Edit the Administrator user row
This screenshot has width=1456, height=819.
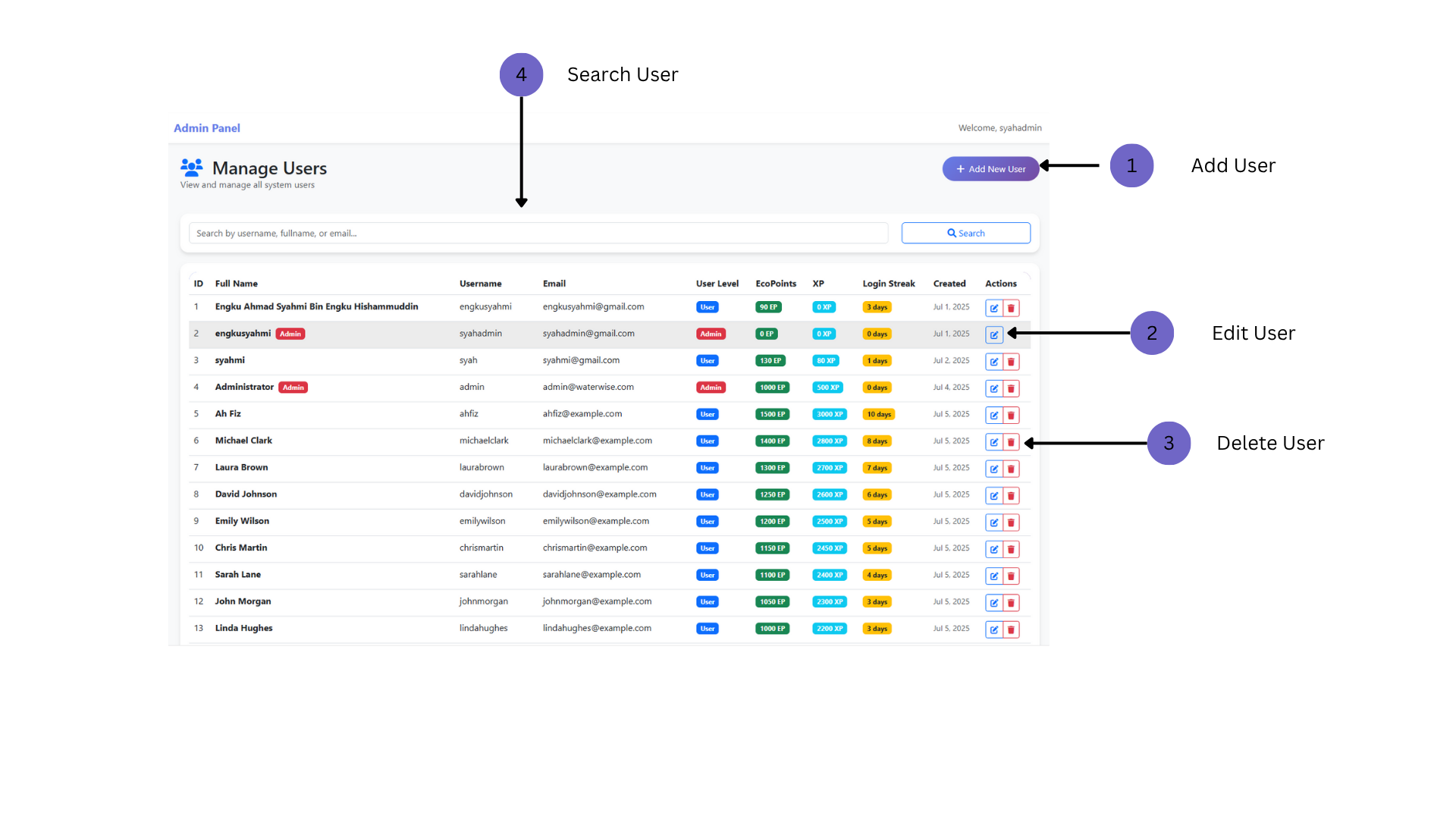click(x=993, y=388)
